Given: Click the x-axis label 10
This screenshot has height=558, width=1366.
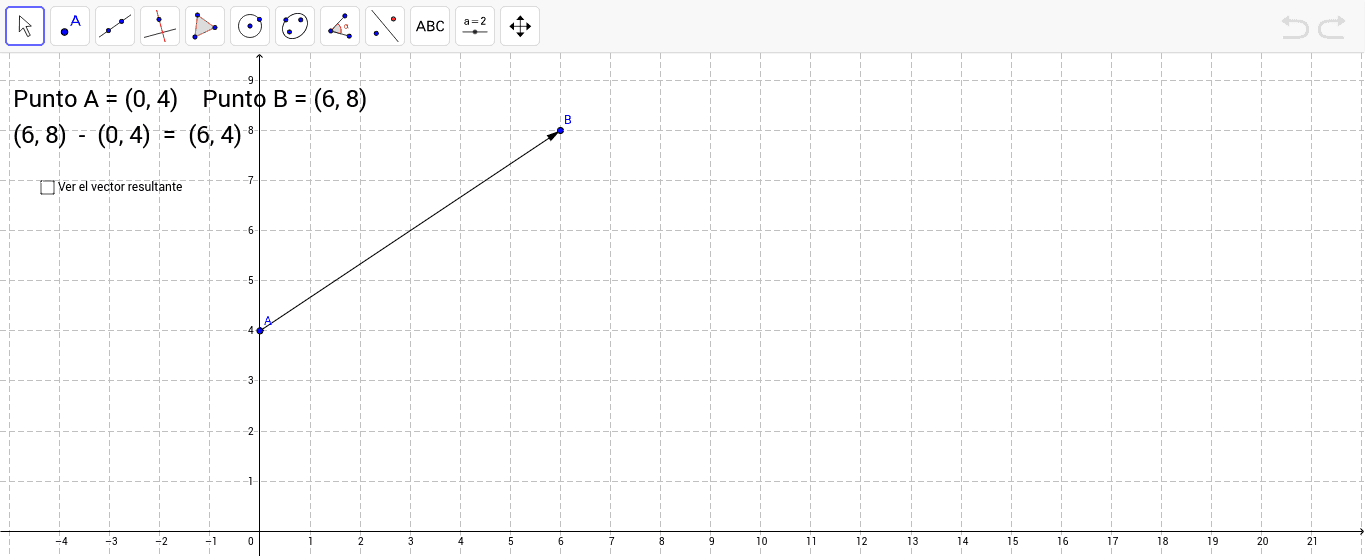Looking at the screenshot, I should 761,542.
